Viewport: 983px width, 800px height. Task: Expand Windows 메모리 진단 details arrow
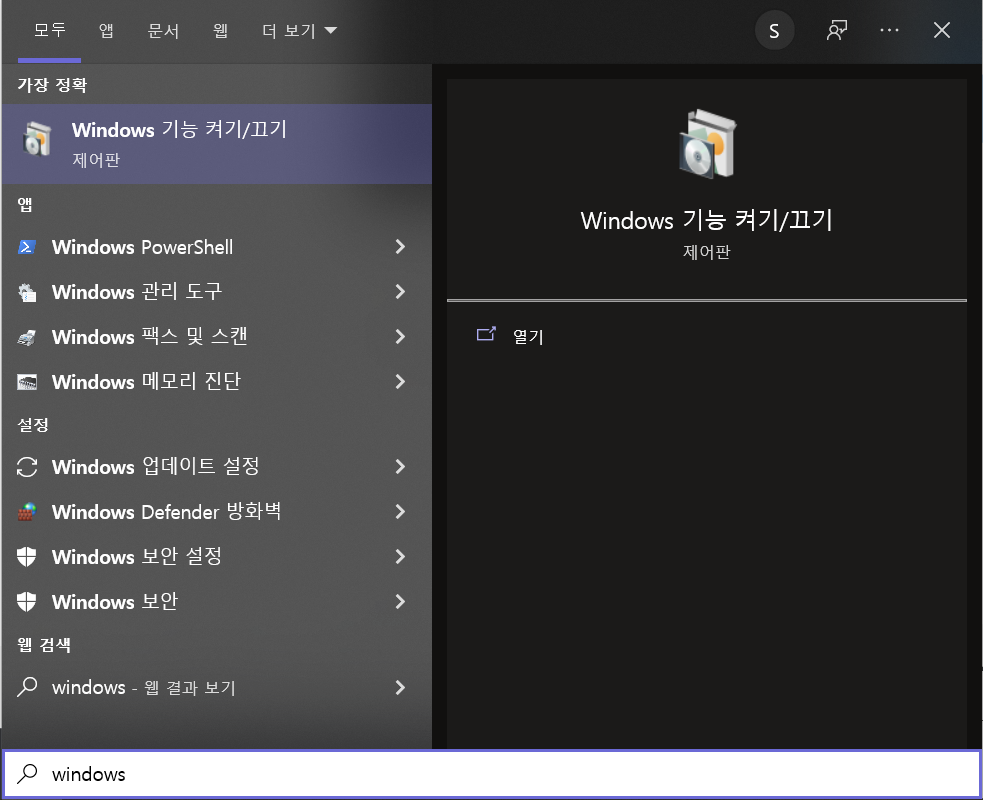click(x=400, y=382)
